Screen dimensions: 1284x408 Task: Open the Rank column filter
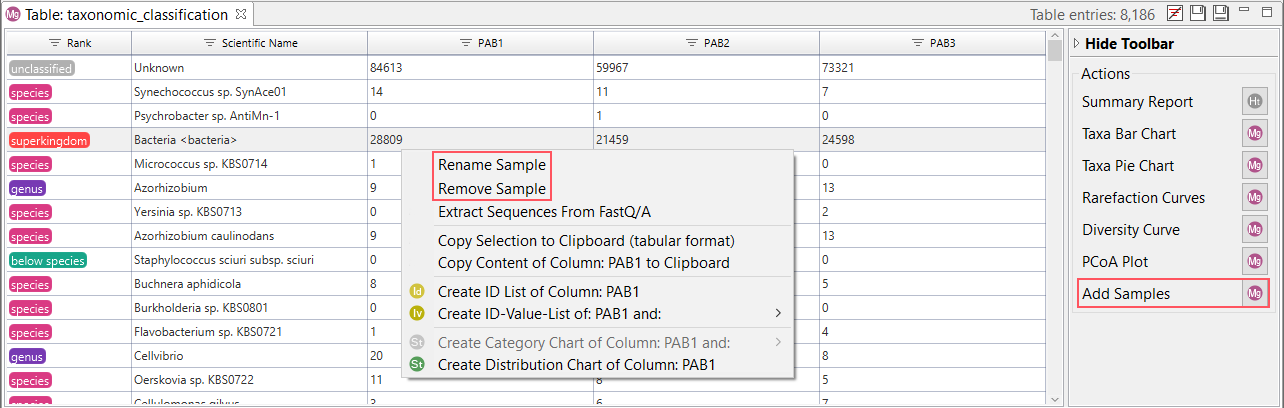(56, 44)
